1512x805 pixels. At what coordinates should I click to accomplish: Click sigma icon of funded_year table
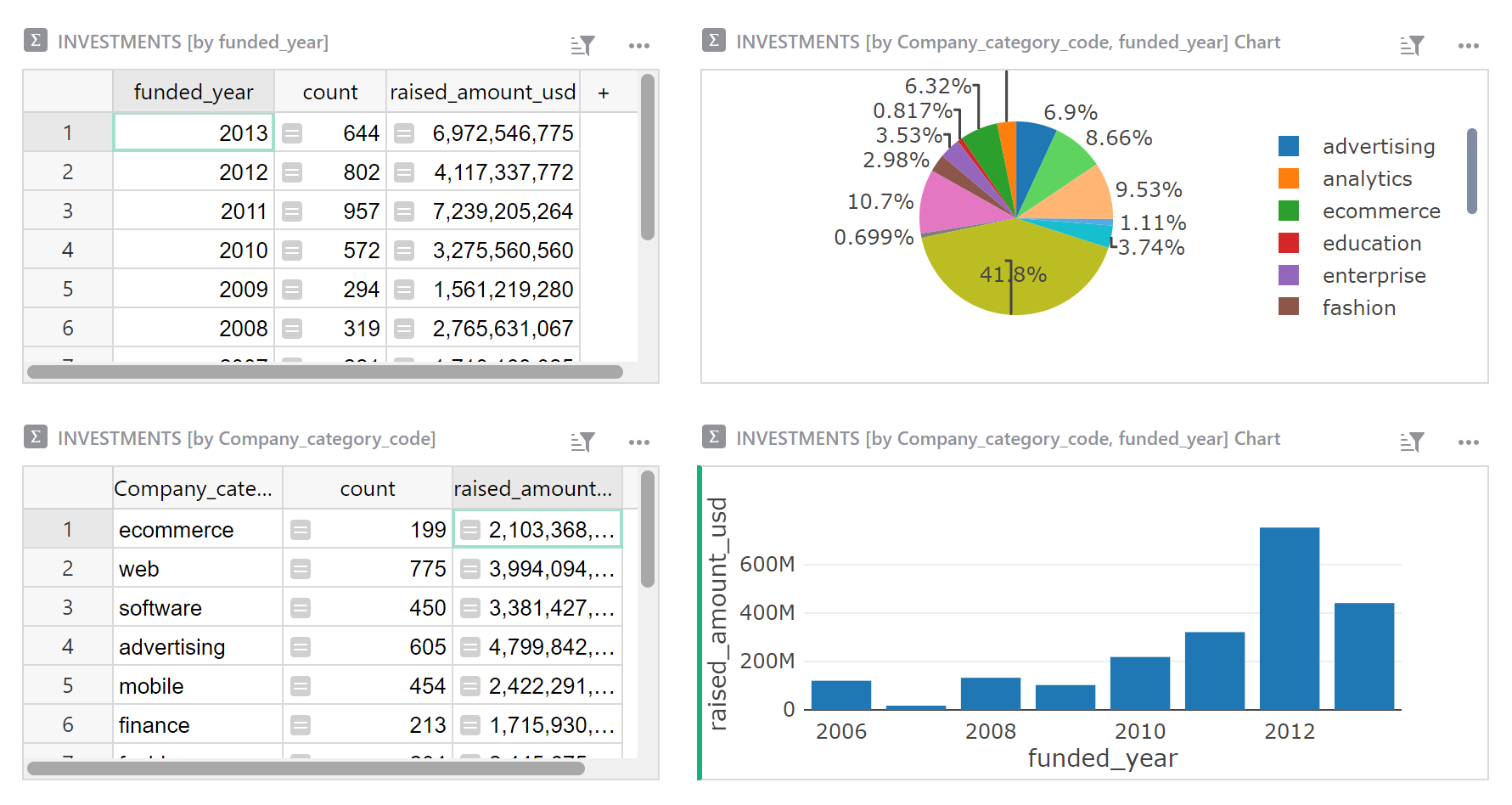tap(36, 40)
